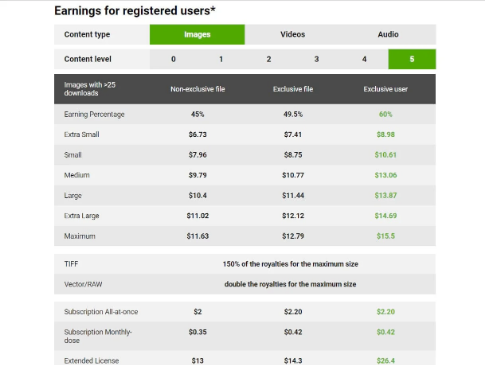Screen dimensions: 485x365
Task: Click the green $10.61 value
Action: 386,155
